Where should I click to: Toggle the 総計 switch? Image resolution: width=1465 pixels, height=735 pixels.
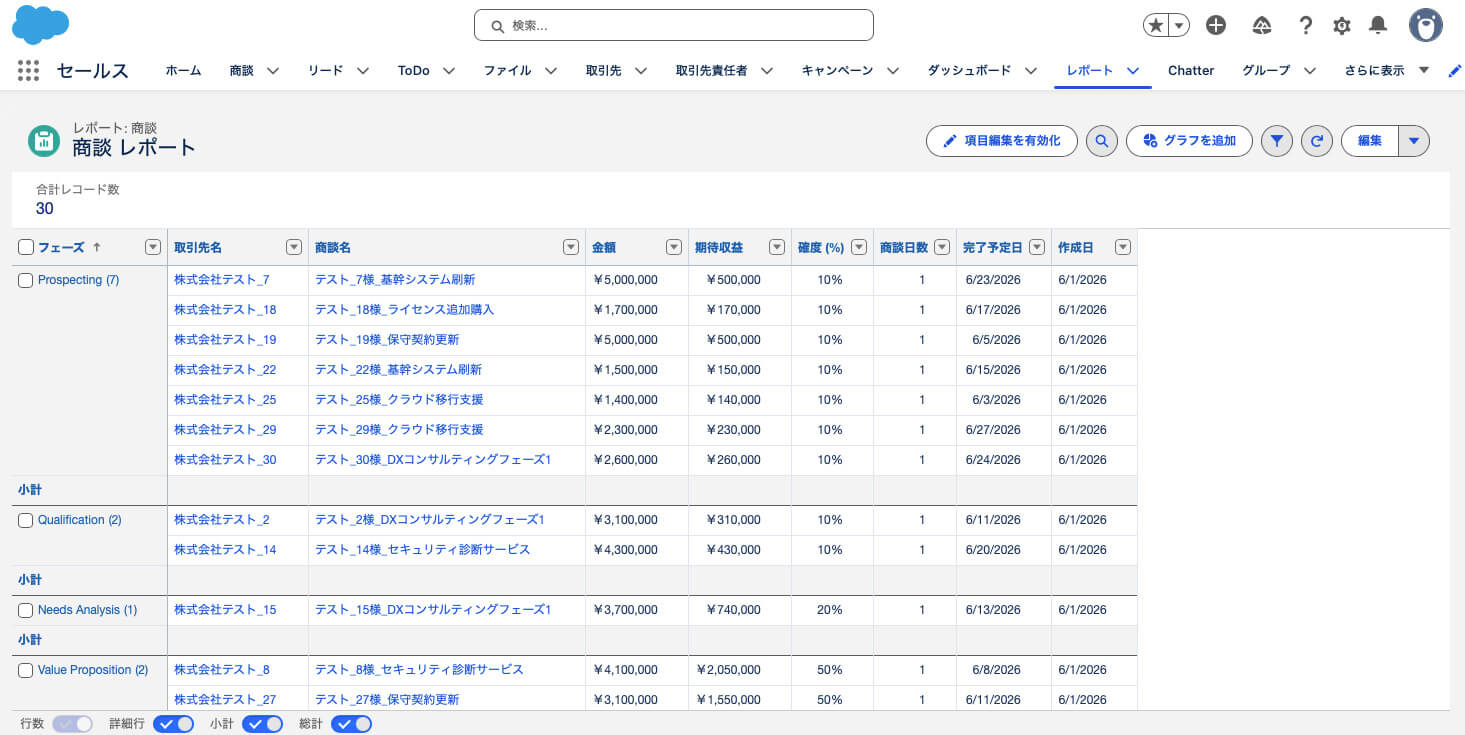[x=351, y=724]
